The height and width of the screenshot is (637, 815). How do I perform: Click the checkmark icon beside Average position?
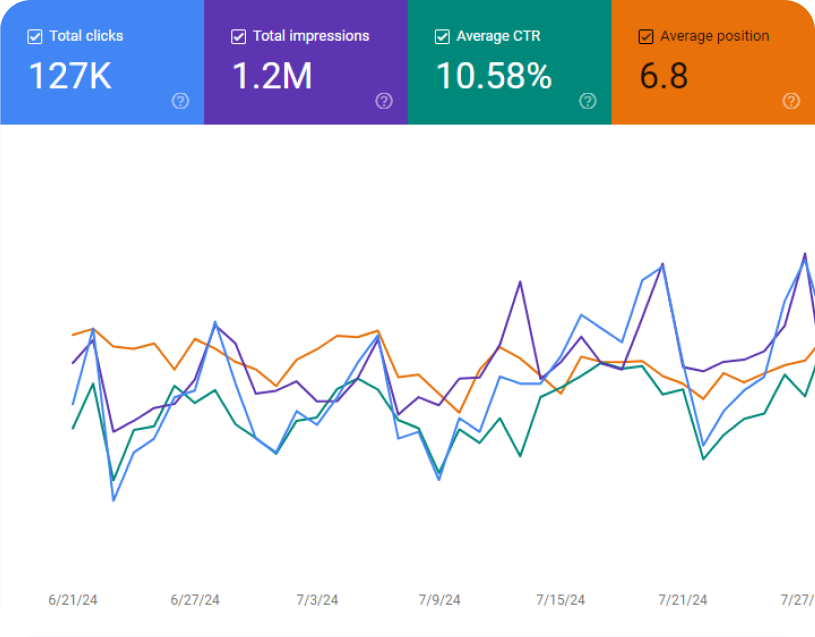click(x=646, y=36)
